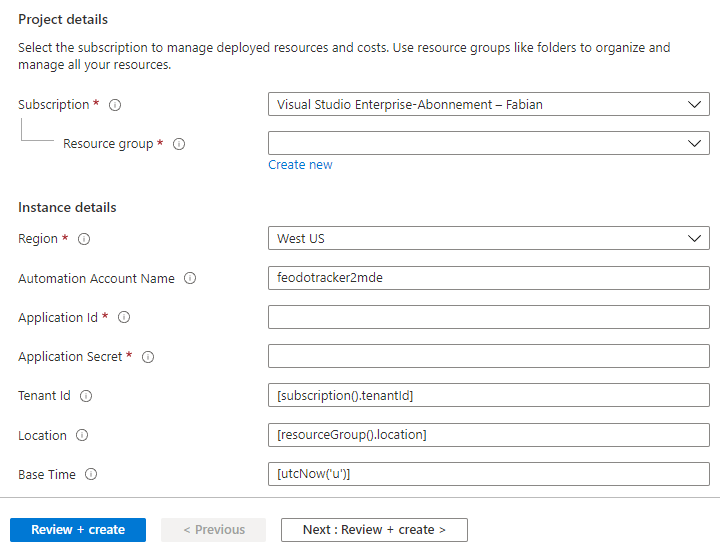This screenshot has width=720, height=556.
Task: Click the Create new resource group link
Action: [x=300, y=165]
